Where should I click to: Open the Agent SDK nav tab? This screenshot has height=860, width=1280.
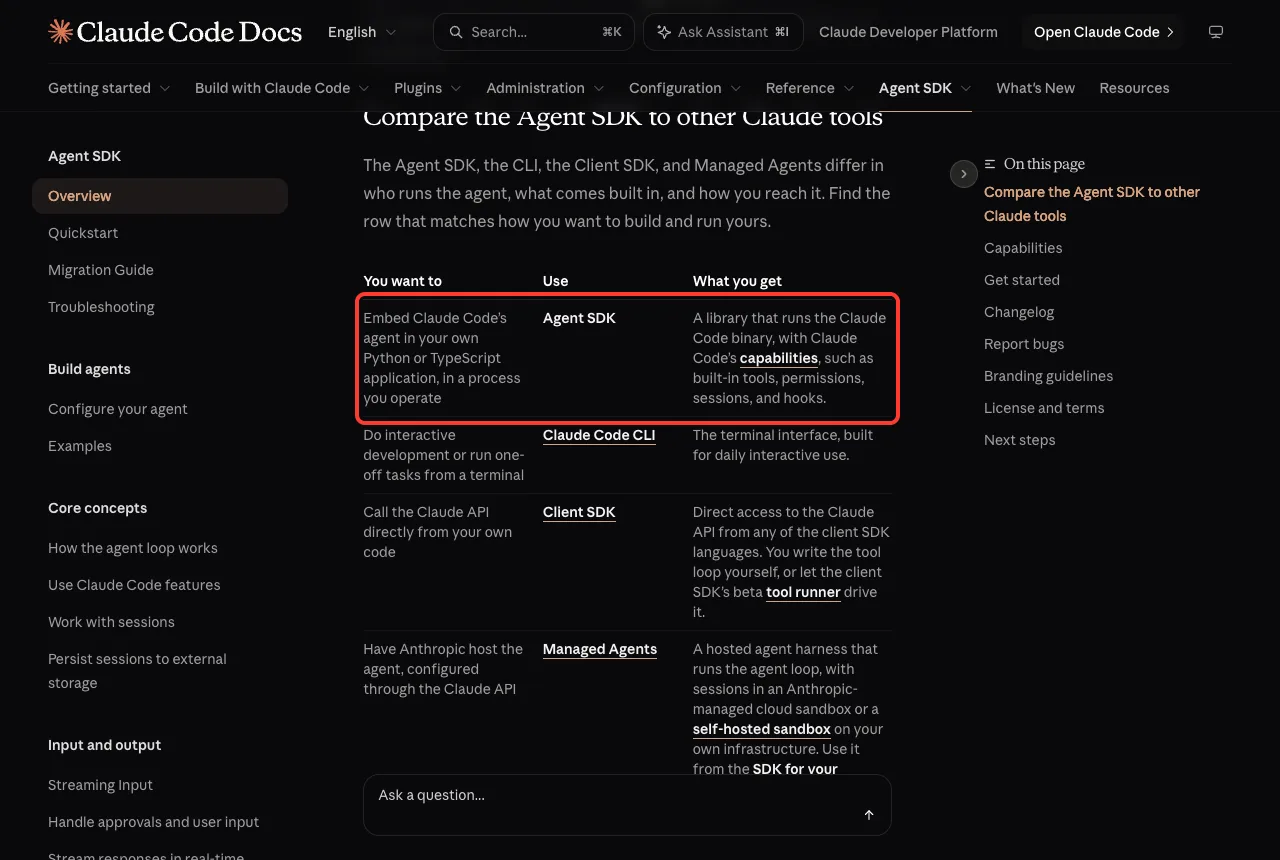925,88
